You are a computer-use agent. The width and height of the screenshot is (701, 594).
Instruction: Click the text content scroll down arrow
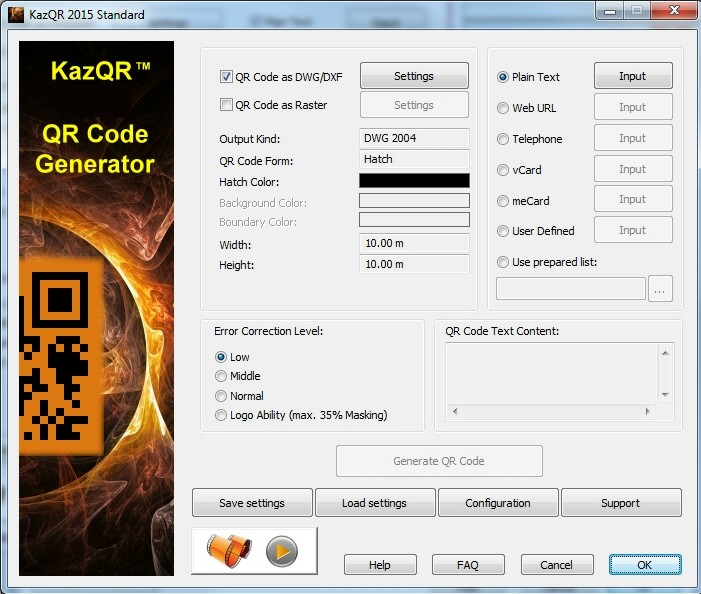[665, 395]
